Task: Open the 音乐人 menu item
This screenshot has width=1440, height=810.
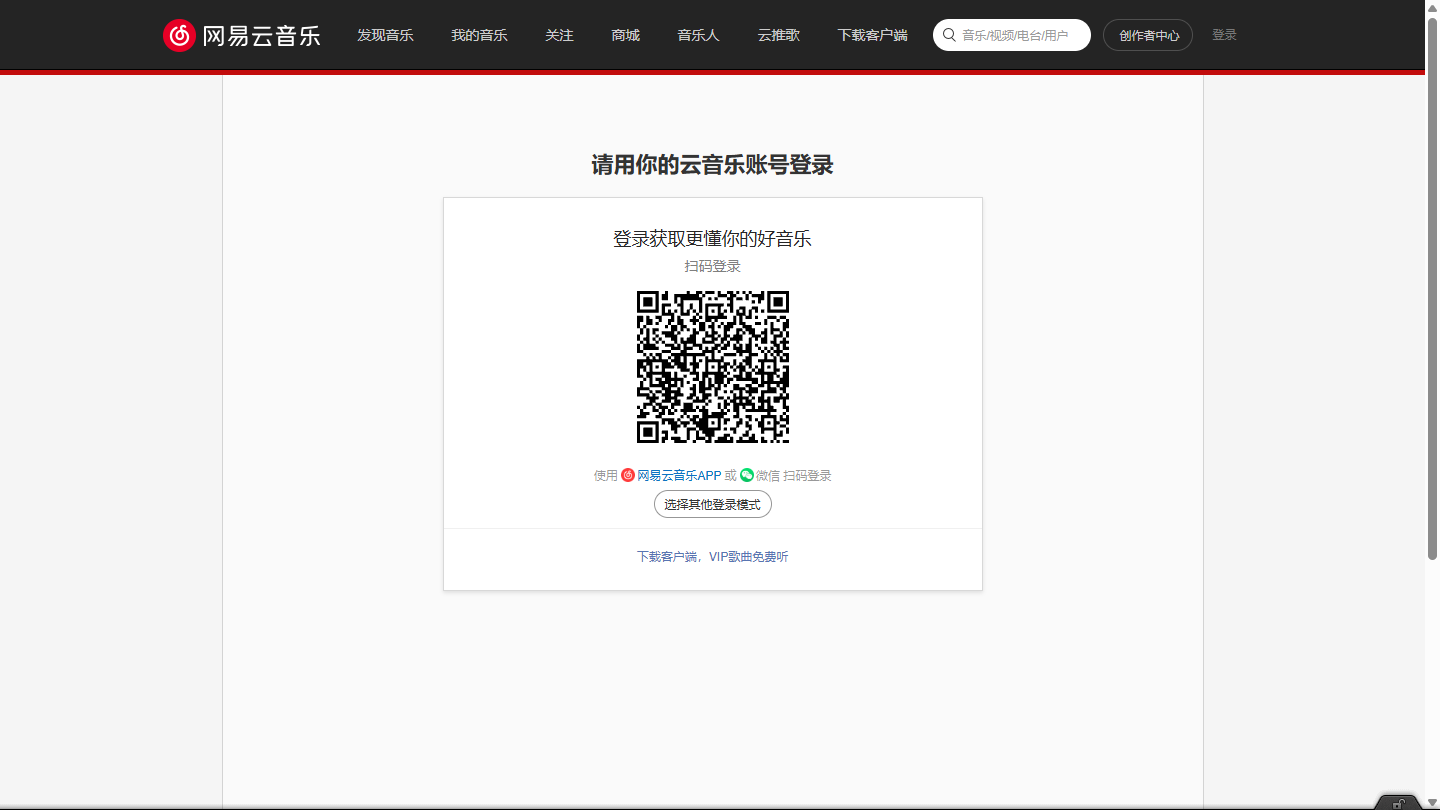Action: [698, 35]
